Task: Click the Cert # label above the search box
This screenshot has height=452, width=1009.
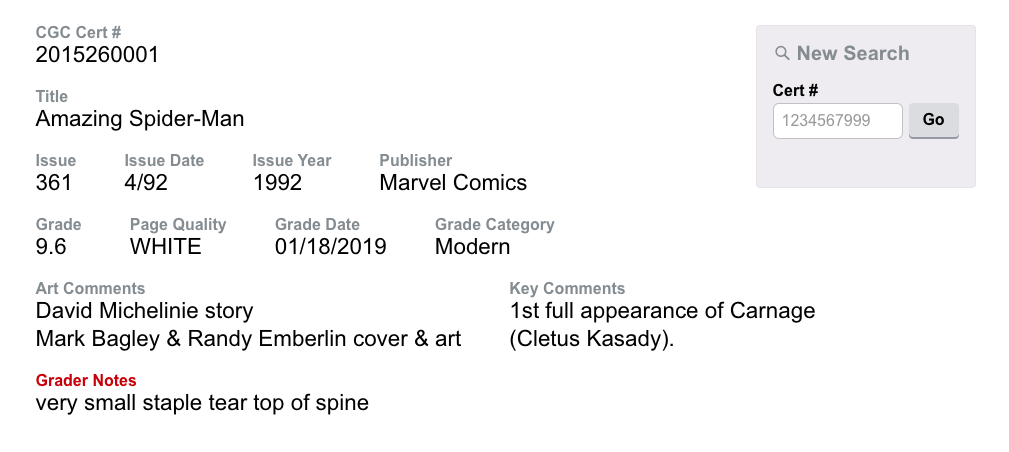Action: pyautogui.click(x=795, y=91)
